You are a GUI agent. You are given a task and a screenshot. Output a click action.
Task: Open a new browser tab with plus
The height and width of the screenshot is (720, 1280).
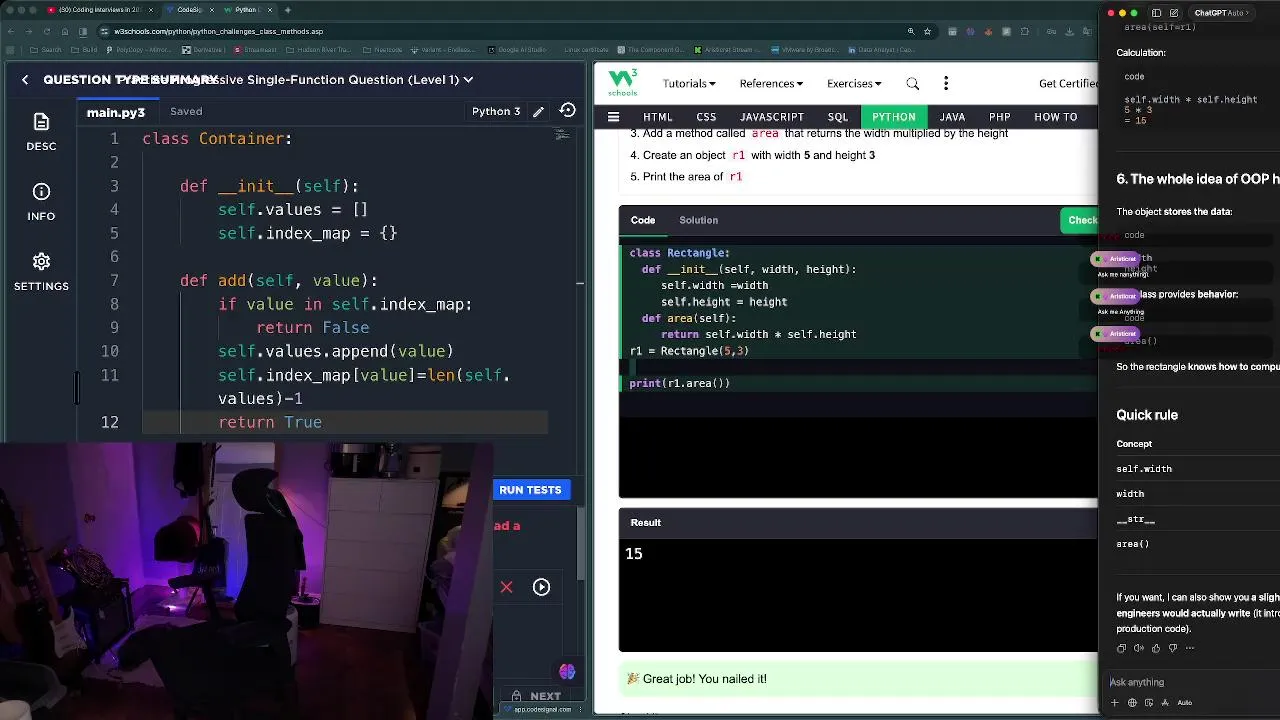[287, 10]
